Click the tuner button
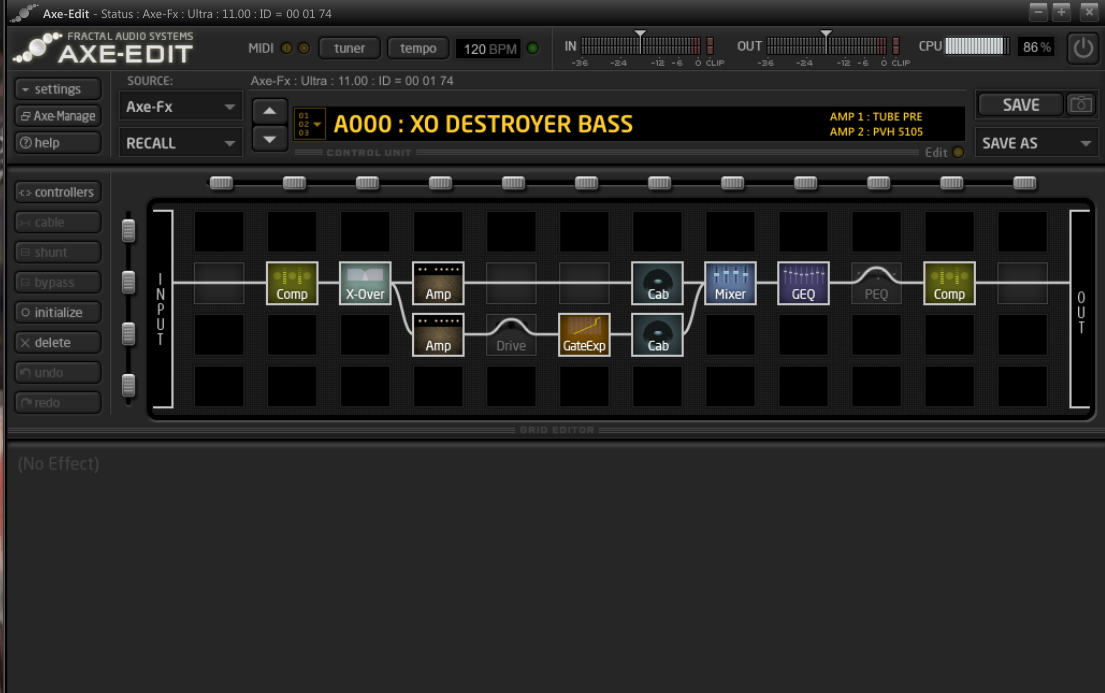Viewport: 1105px width, 693px height. pyautogui.click(x=349, y=48)
